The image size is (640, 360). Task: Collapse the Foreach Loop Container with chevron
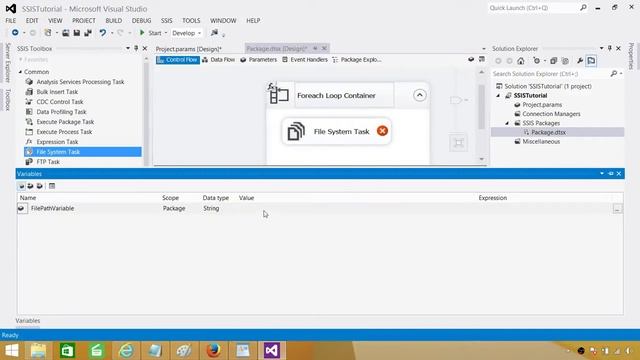click(420, 95)
